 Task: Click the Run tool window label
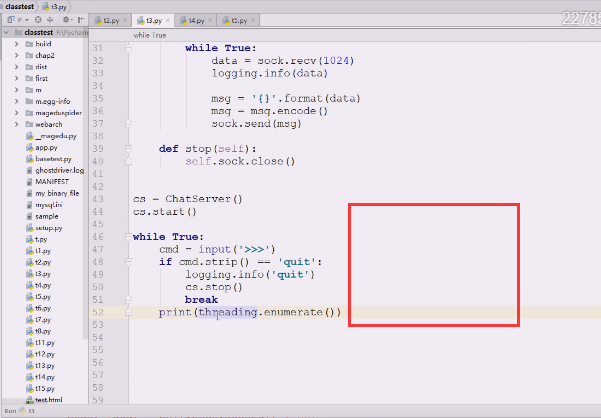(10, 411)
